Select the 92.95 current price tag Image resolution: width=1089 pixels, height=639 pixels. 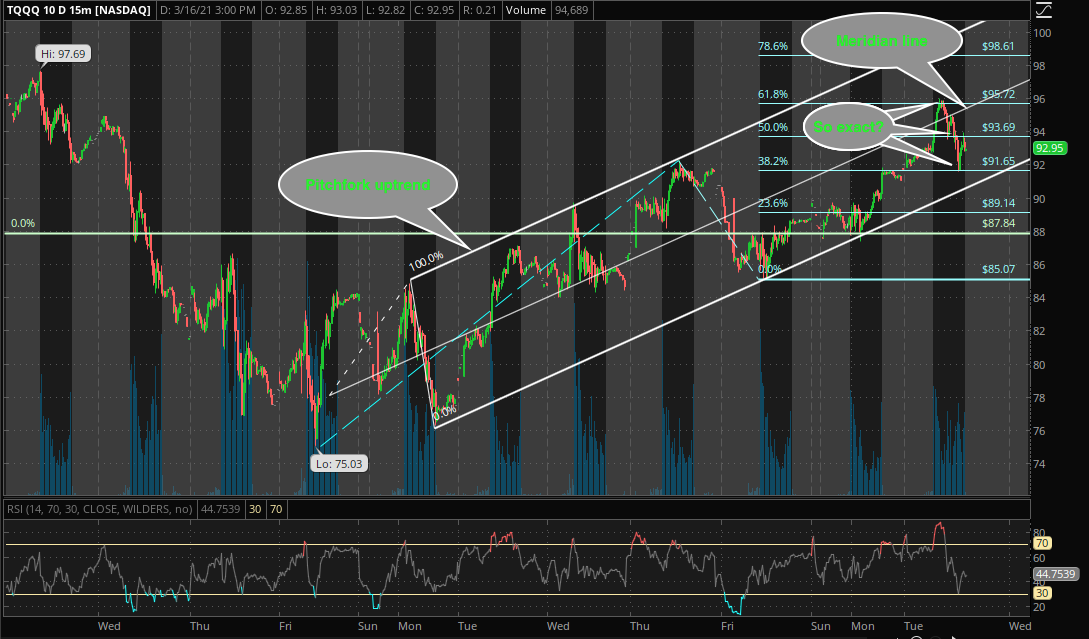1050,148
